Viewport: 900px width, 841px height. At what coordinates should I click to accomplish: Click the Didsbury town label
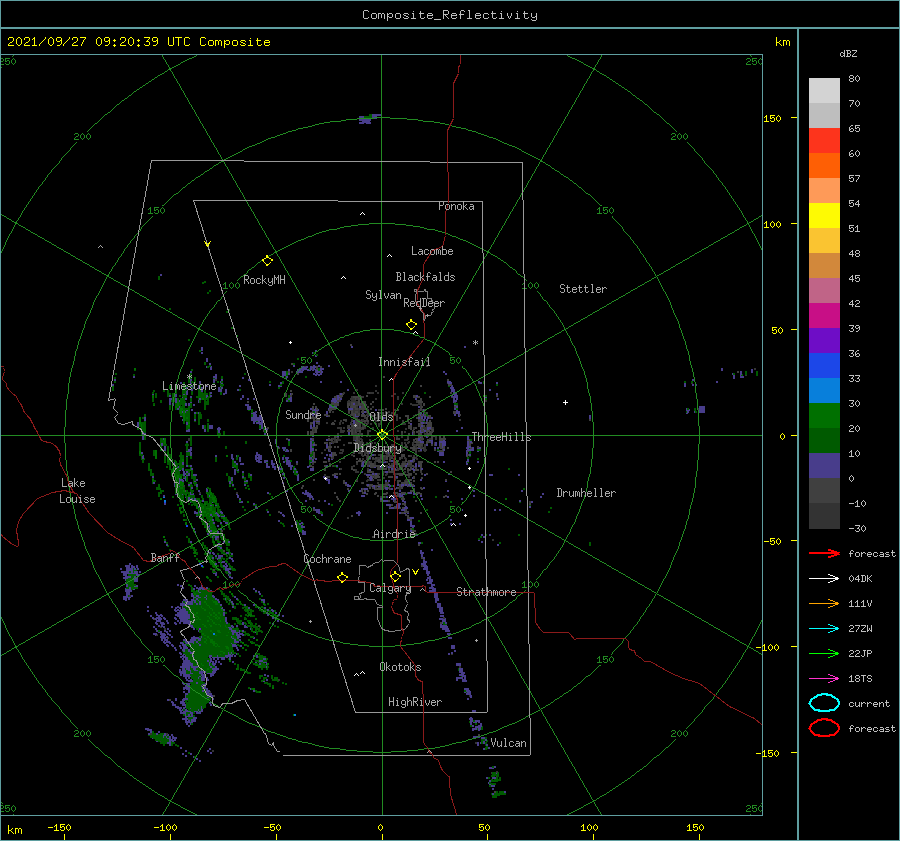(377, 448)
